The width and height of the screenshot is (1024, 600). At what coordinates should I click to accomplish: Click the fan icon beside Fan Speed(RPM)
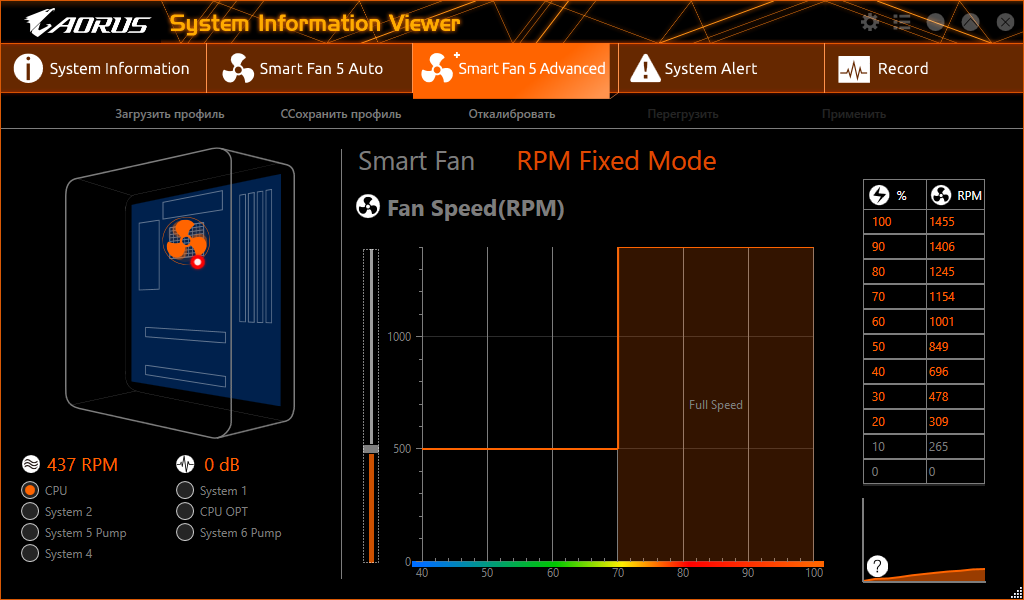[368, 207]
